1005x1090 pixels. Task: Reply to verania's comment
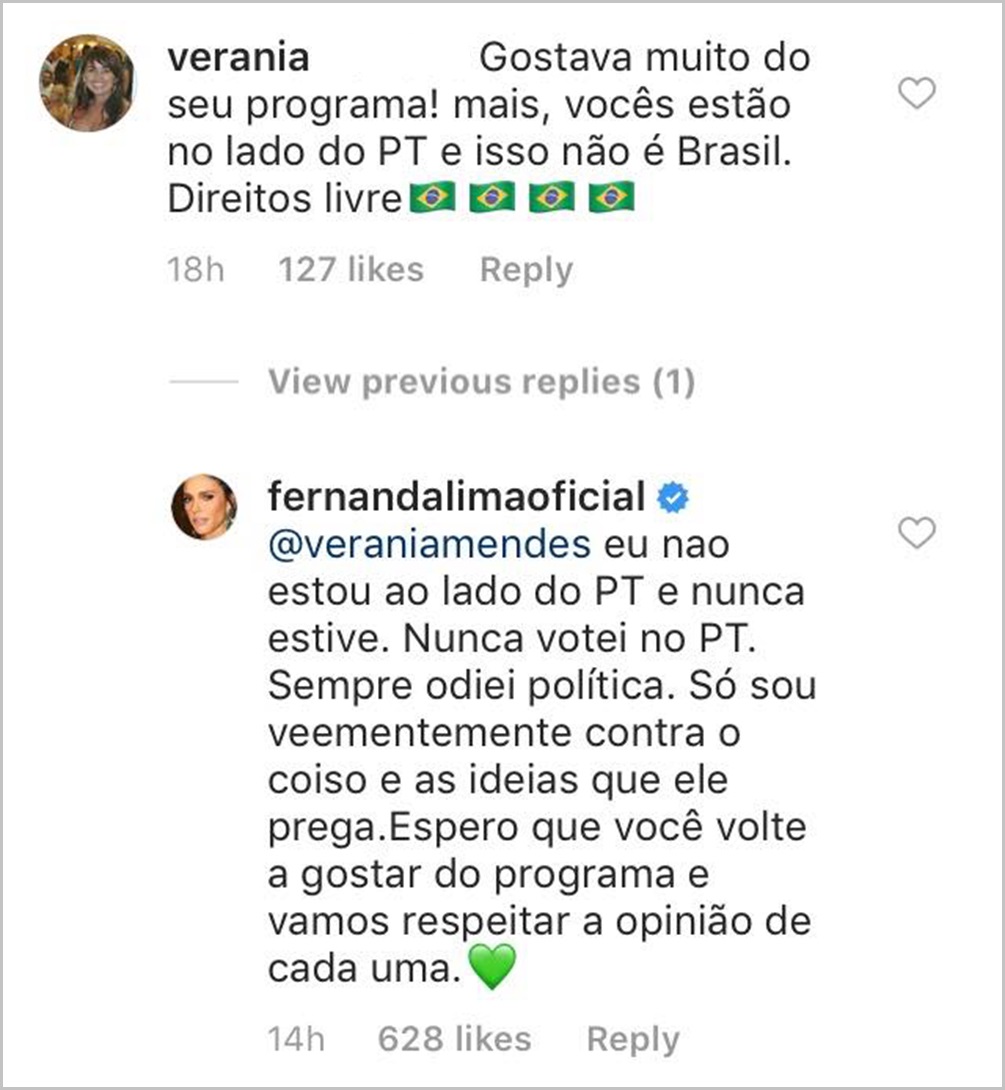point(525,268)
